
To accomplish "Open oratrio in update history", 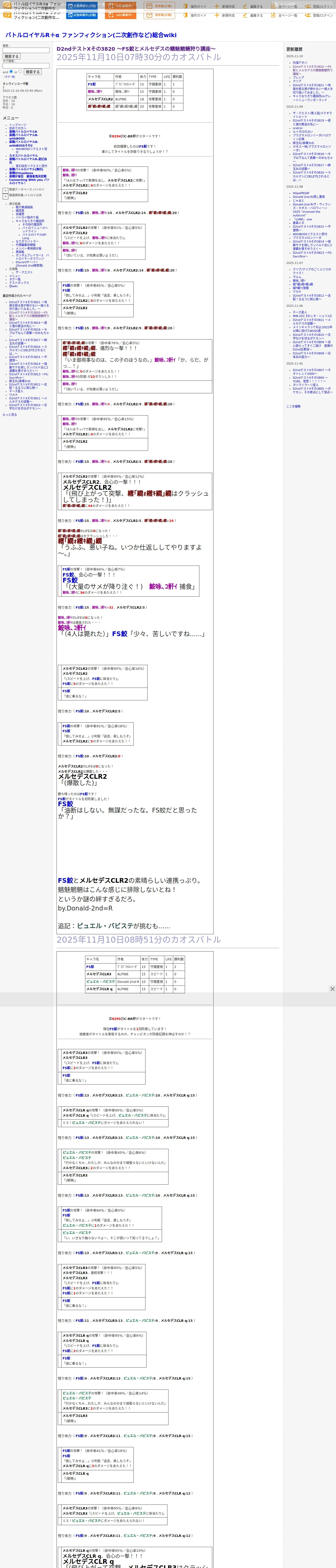I will pyautogui.click(x=298, y=128).
